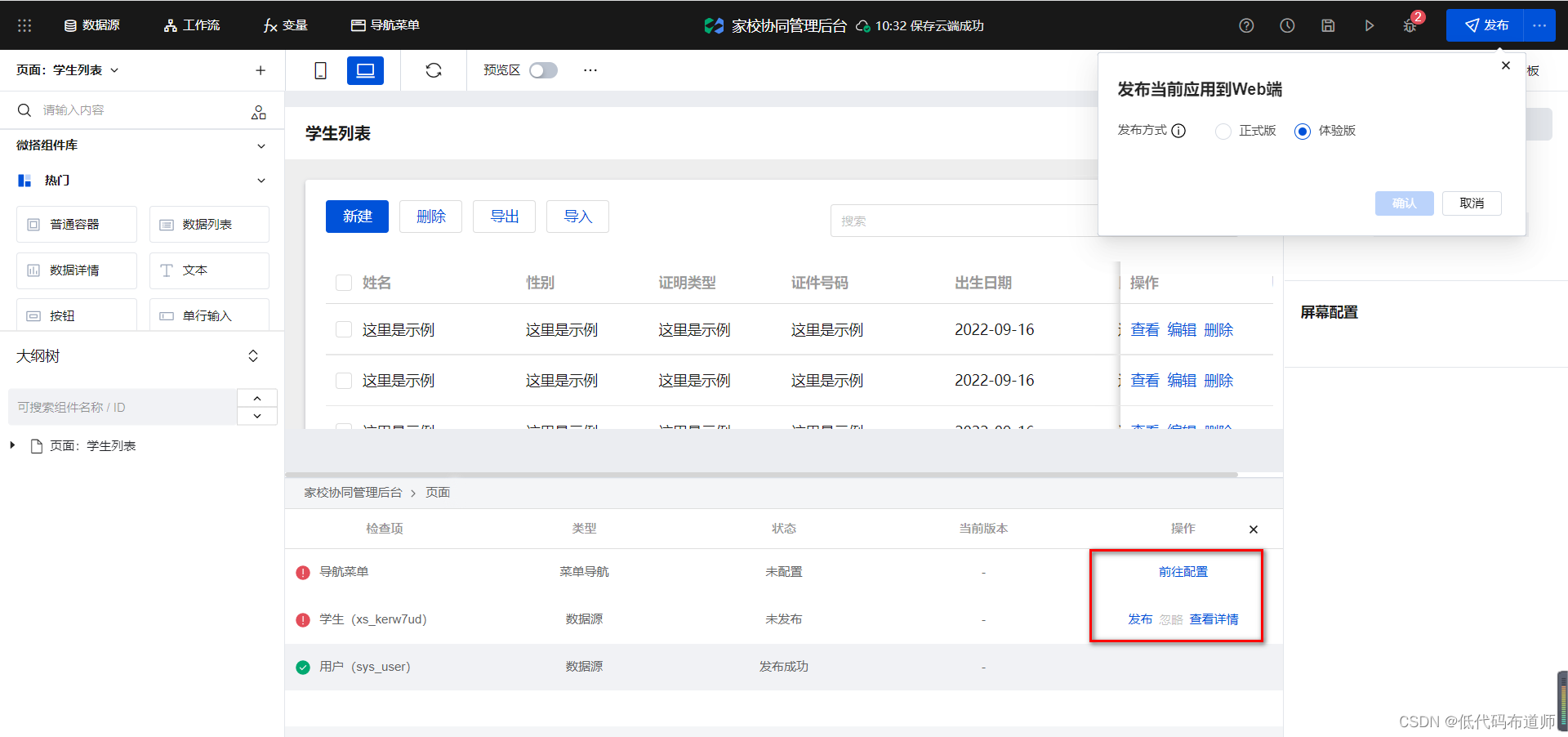
Task: Click the 新建 button in table
Action: point(357,217)
